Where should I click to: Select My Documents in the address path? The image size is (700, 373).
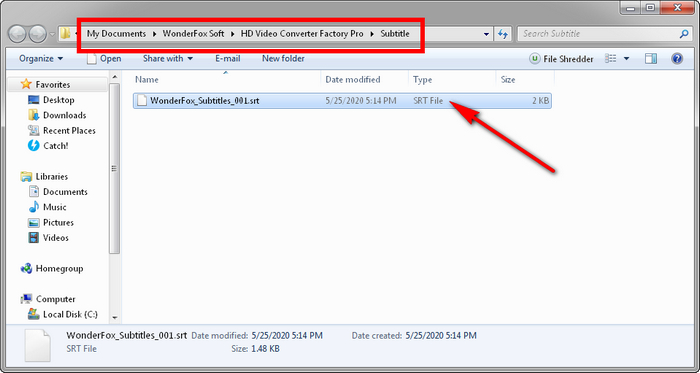(x=116, y=33)
